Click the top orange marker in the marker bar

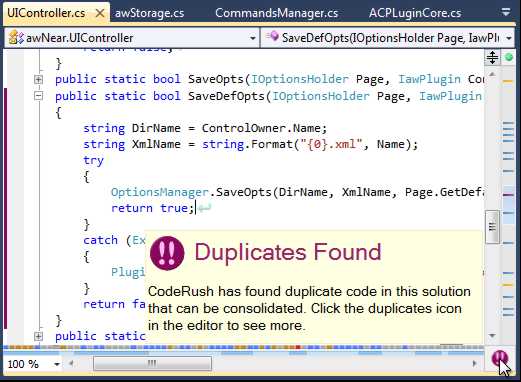(x=508, y=81)
